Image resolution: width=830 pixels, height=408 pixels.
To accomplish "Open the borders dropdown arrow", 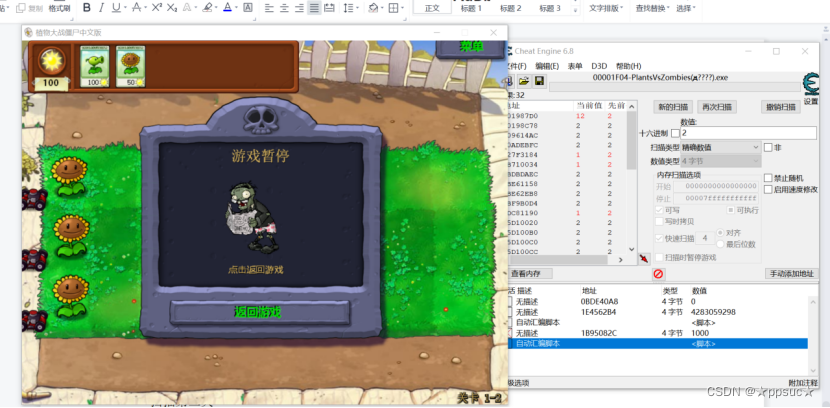I will (402, 8).
